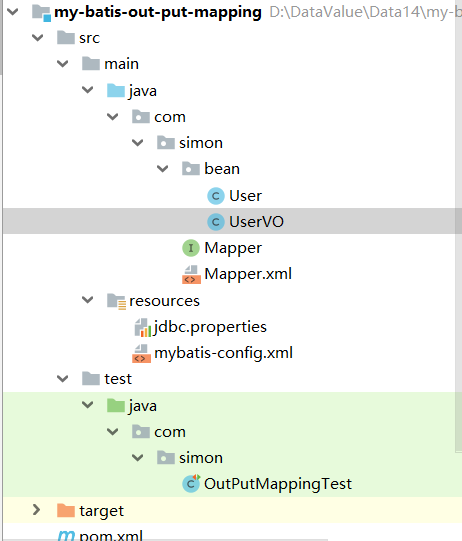Viewport: 462px width, 541px height.
Task: Collapse the src folder
Action: pyautogui.click(x=38, y=38)
